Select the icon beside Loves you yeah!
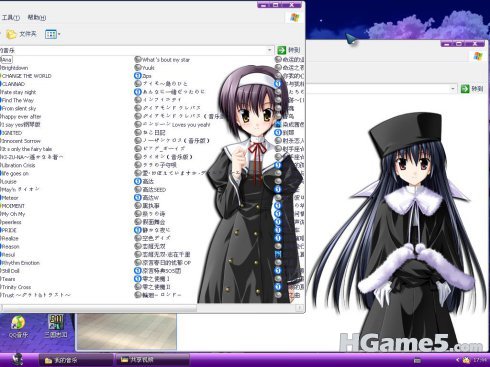Image resolution: width=490 pixels, height=367 pixels. pyautogui.click(x=138, y=124)
